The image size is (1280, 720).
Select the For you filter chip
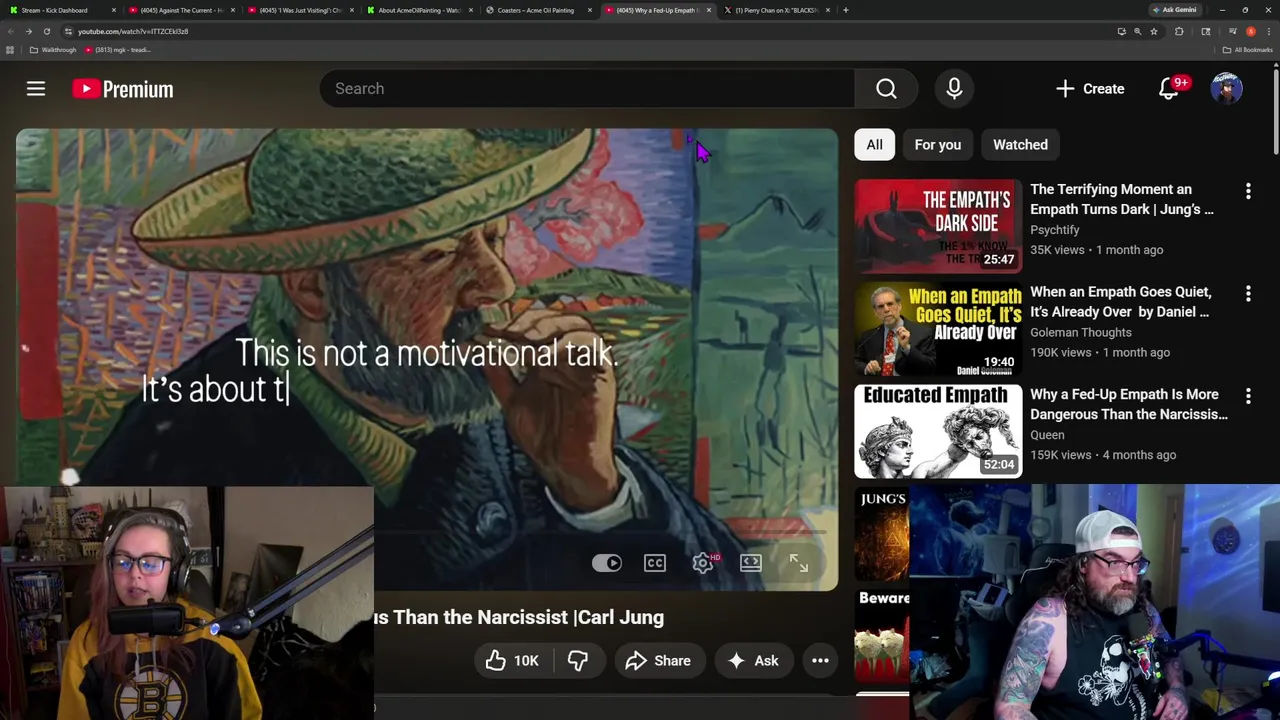[938, 145]
